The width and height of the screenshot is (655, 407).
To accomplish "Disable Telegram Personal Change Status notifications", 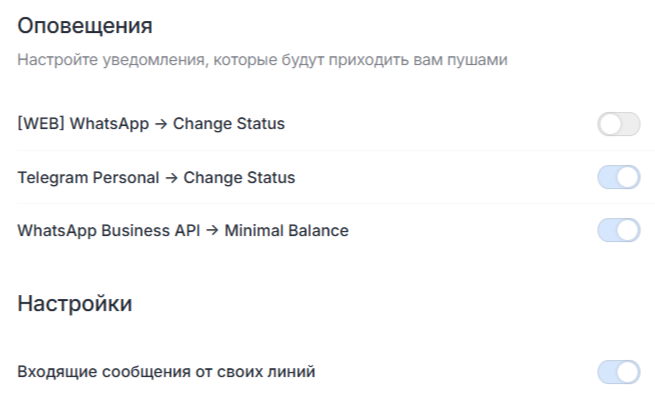I will [x=618, y=178].
